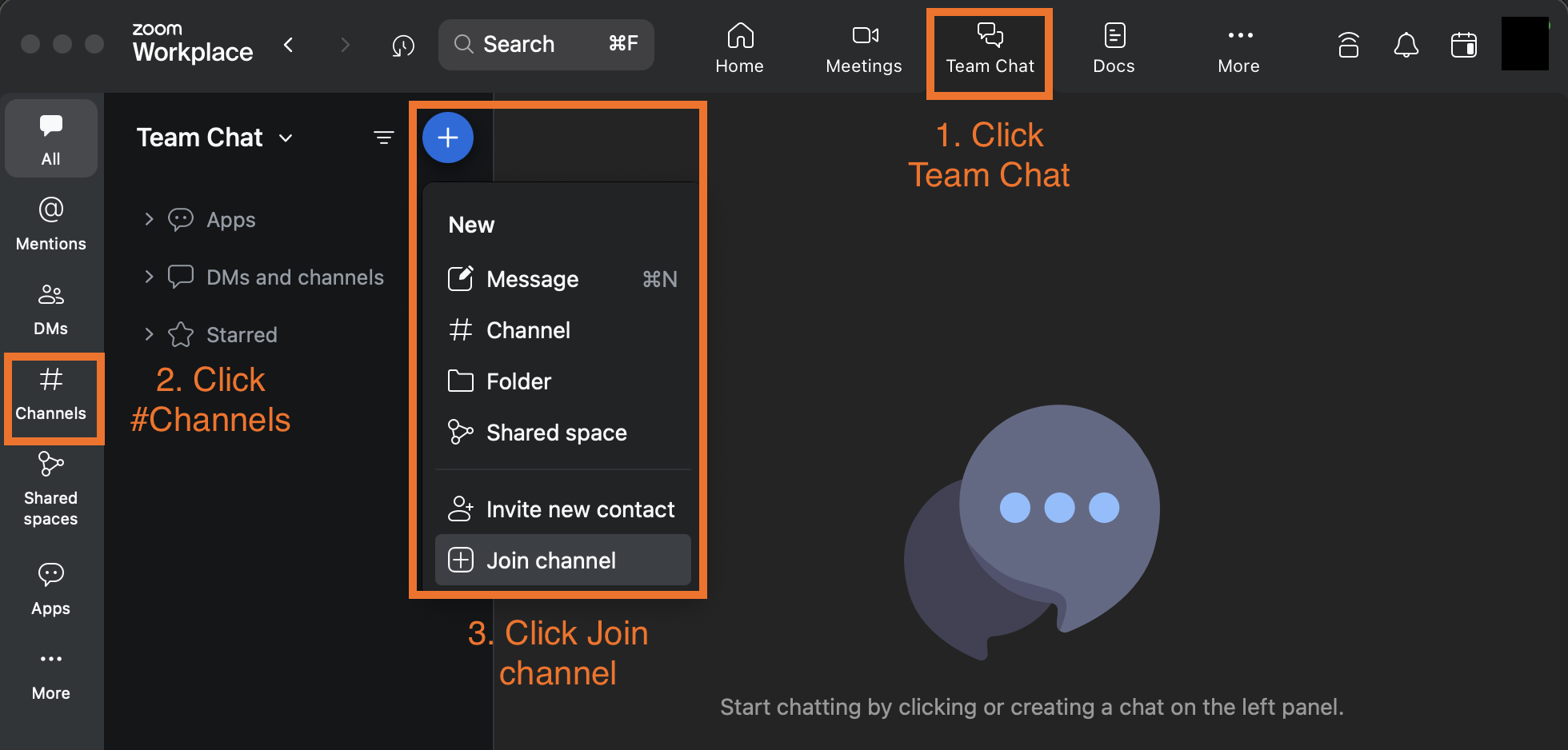Viewport: 1568px width, 750px height.
Task: Select Join channel from the New menu
Action: (x=550, y=560)
